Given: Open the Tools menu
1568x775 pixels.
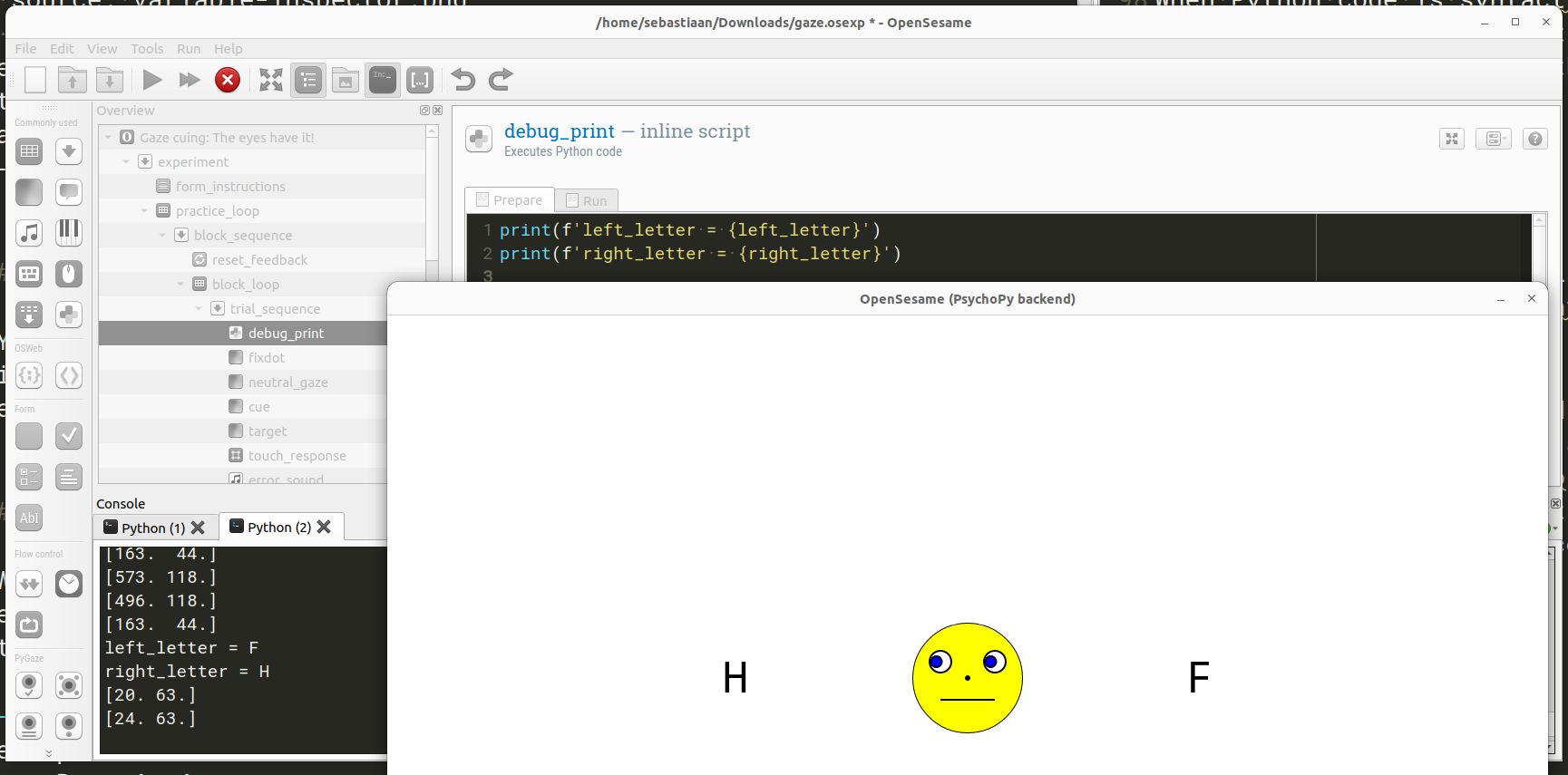Looking at the screenshot, I should [x=147, y=49].
